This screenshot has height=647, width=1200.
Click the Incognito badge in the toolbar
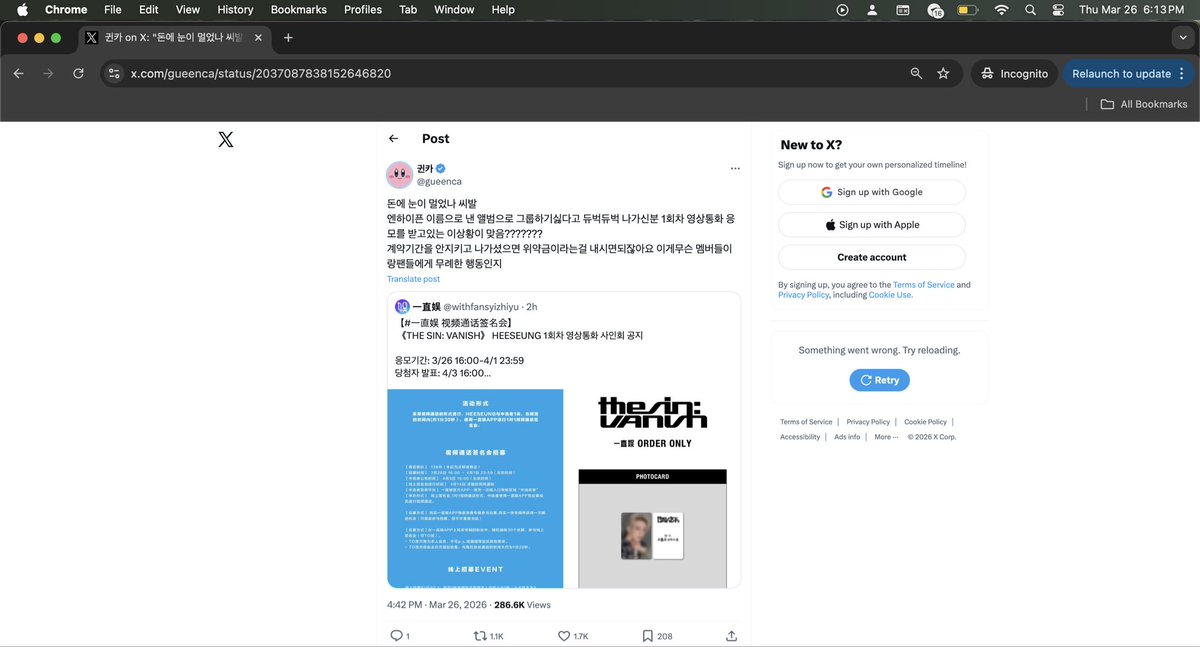(x=1014, y=73)
